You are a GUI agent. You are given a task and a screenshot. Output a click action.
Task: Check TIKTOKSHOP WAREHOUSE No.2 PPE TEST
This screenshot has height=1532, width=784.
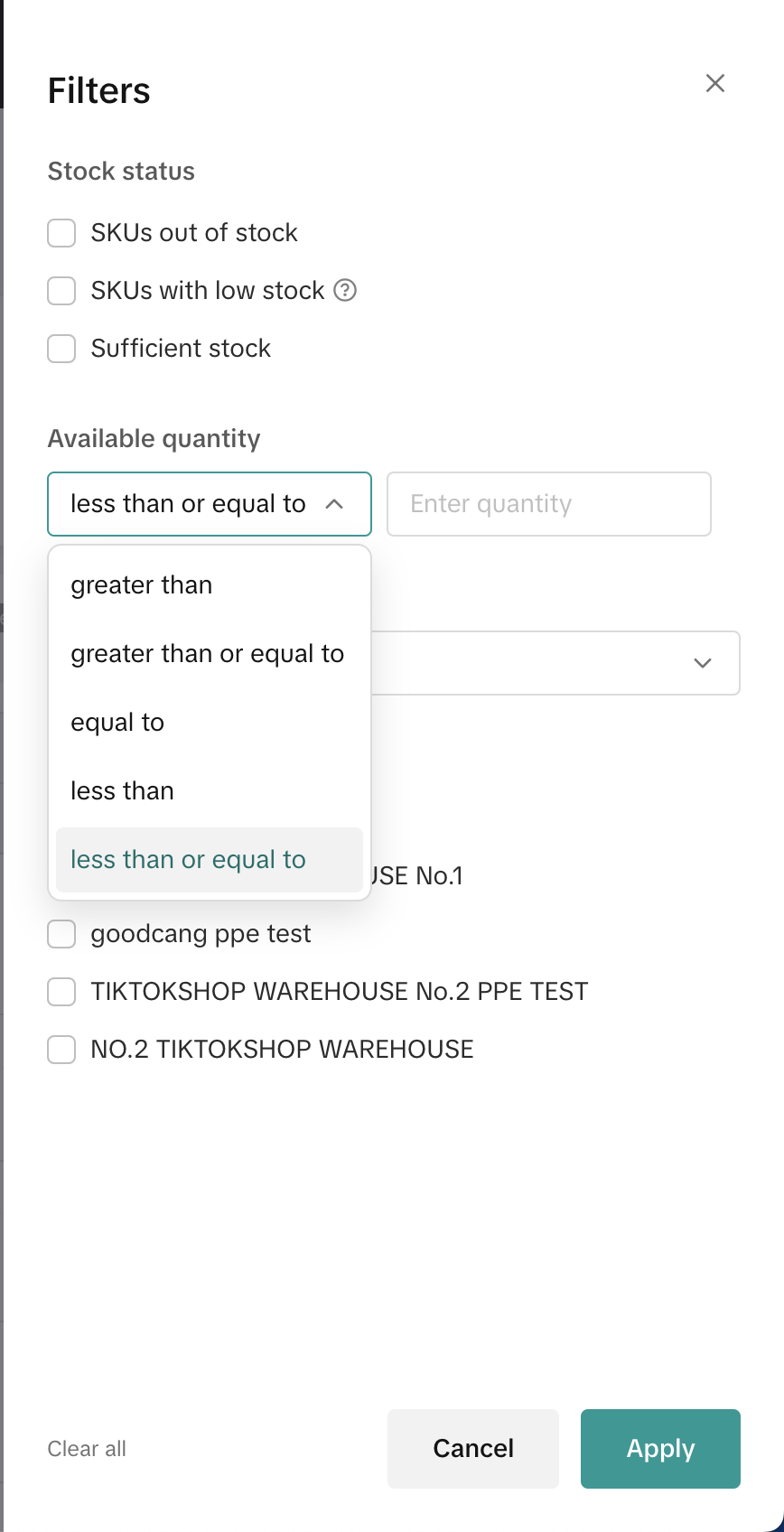(x=61, y=992)
